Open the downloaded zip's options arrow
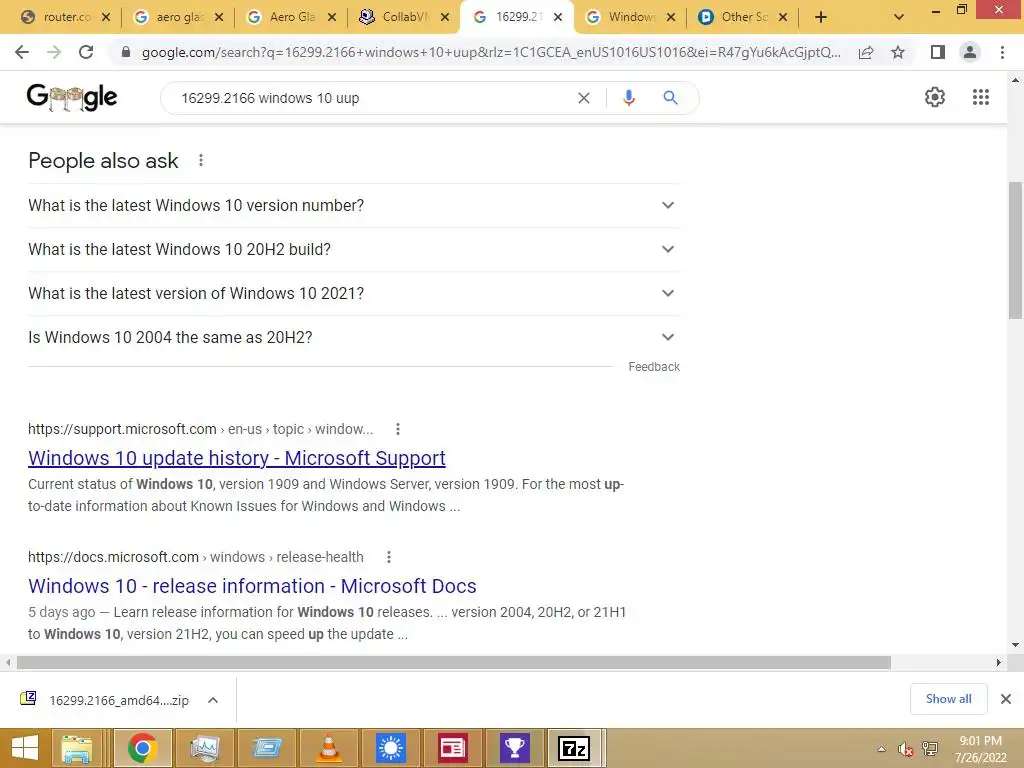Screen dimensions: 1024x768 213,700
